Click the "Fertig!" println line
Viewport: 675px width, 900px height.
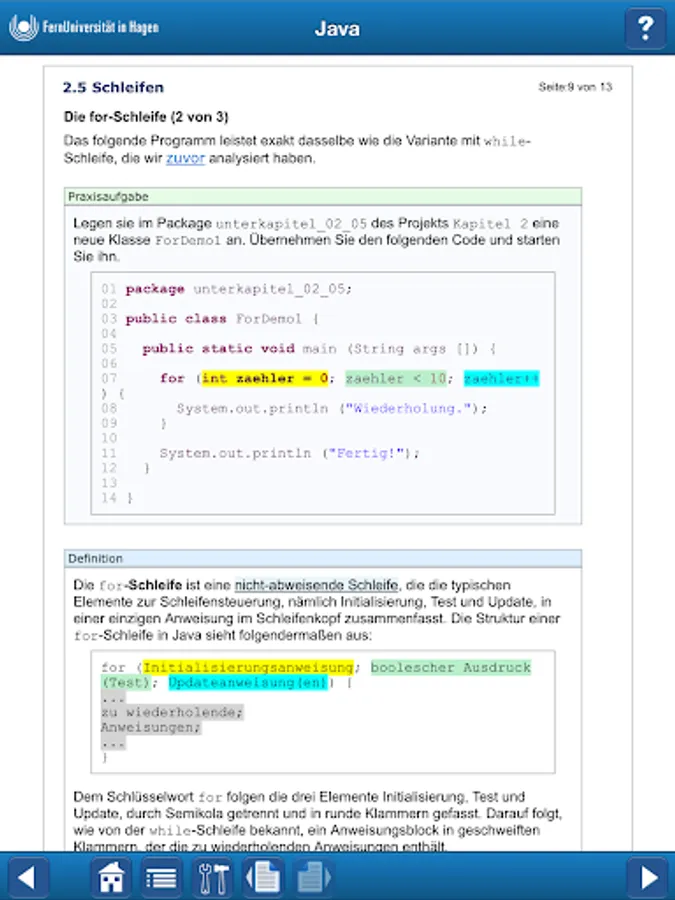tap(289, 453)
